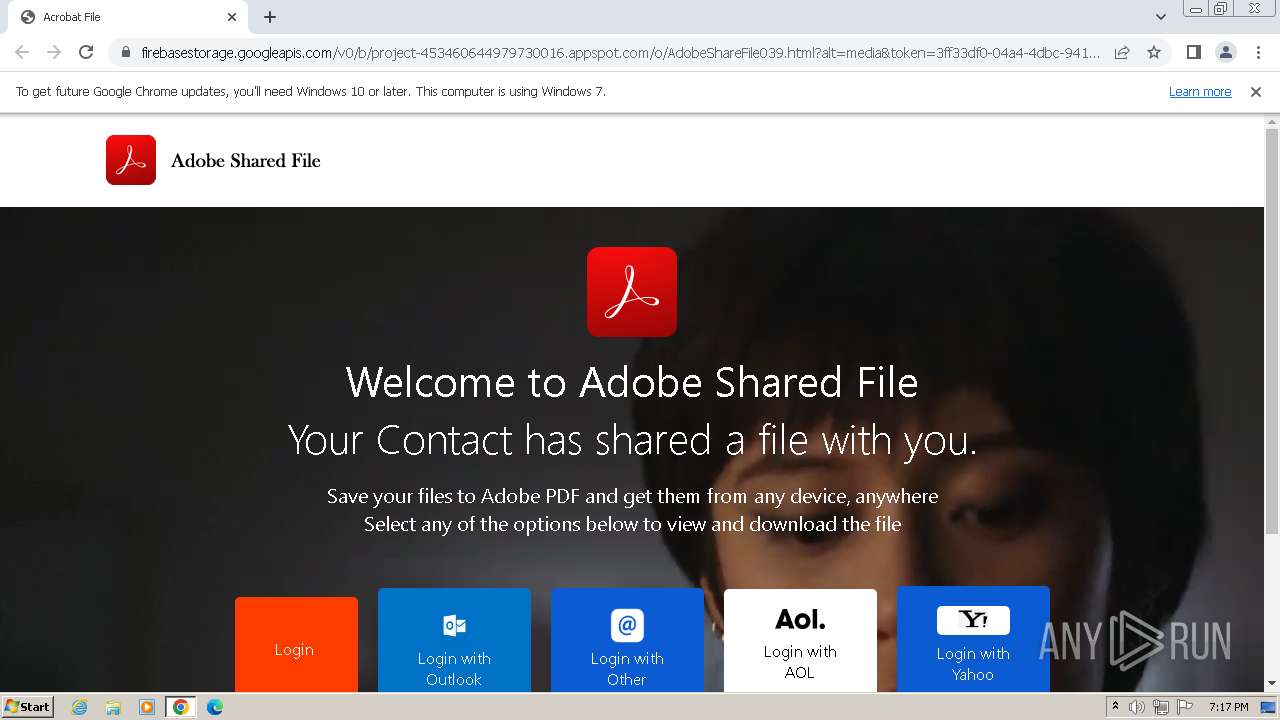
Task: Click the taskbar clock showing 7:17 PM
Action: (x=1228, y=707)
